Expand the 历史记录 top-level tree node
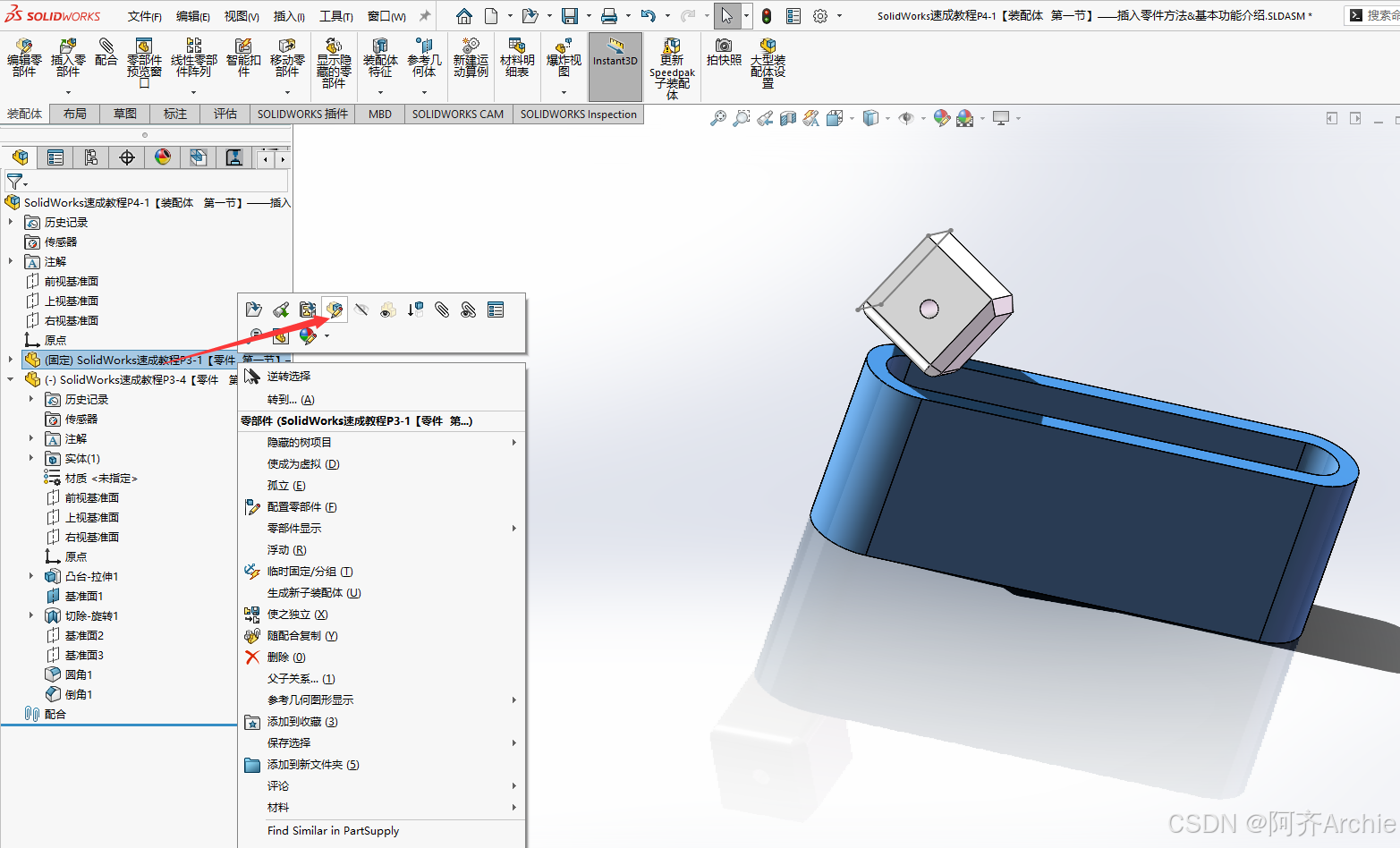The height and width of the screenshot is (848, 1400). (x=11, y=222)
